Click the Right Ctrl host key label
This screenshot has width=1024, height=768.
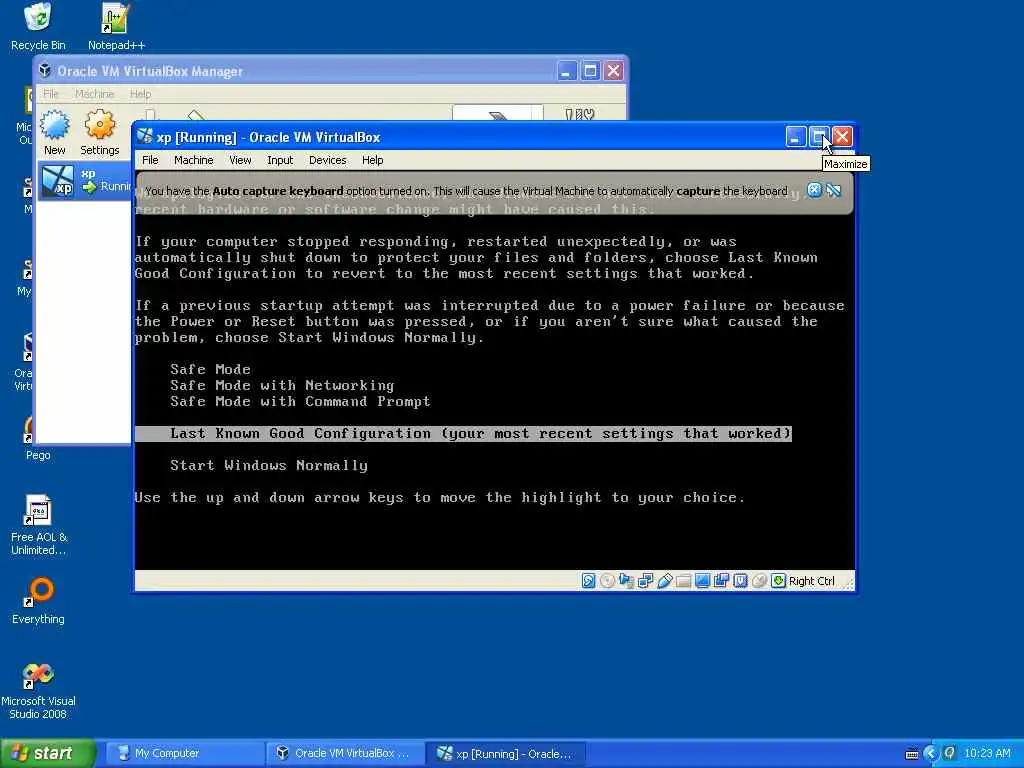pos(811,581)
